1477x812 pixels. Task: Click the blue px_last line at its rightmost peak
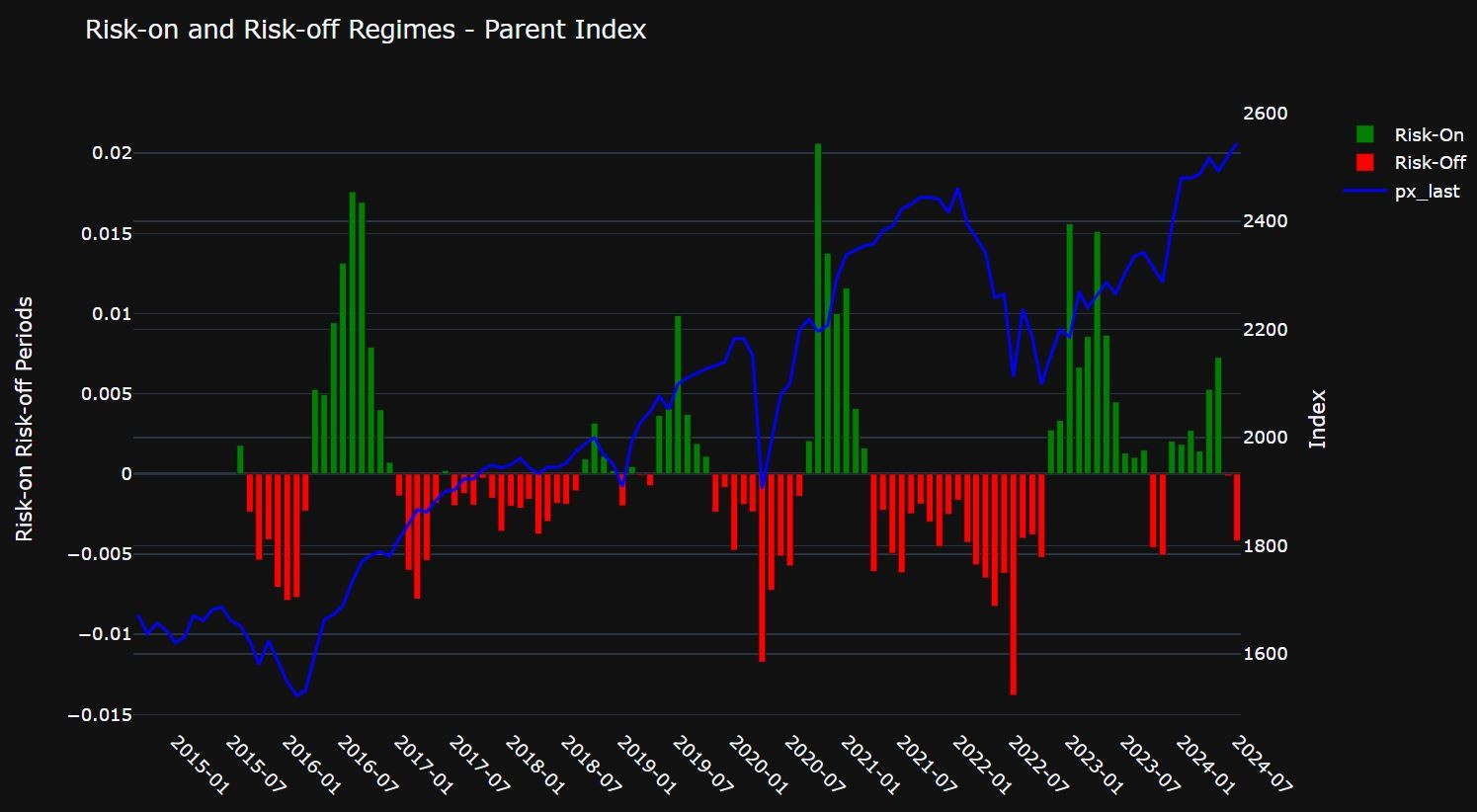tap(1235, 144)
